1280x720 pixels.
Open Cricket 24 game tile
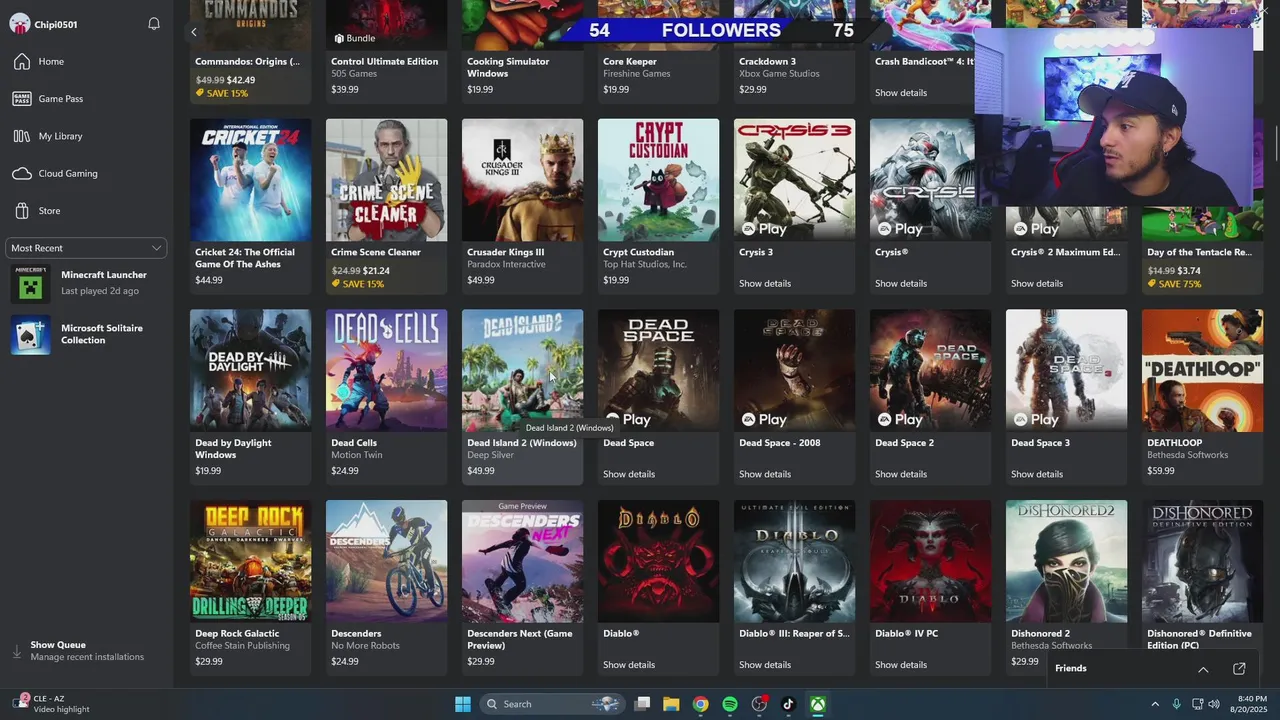point(250,206)
